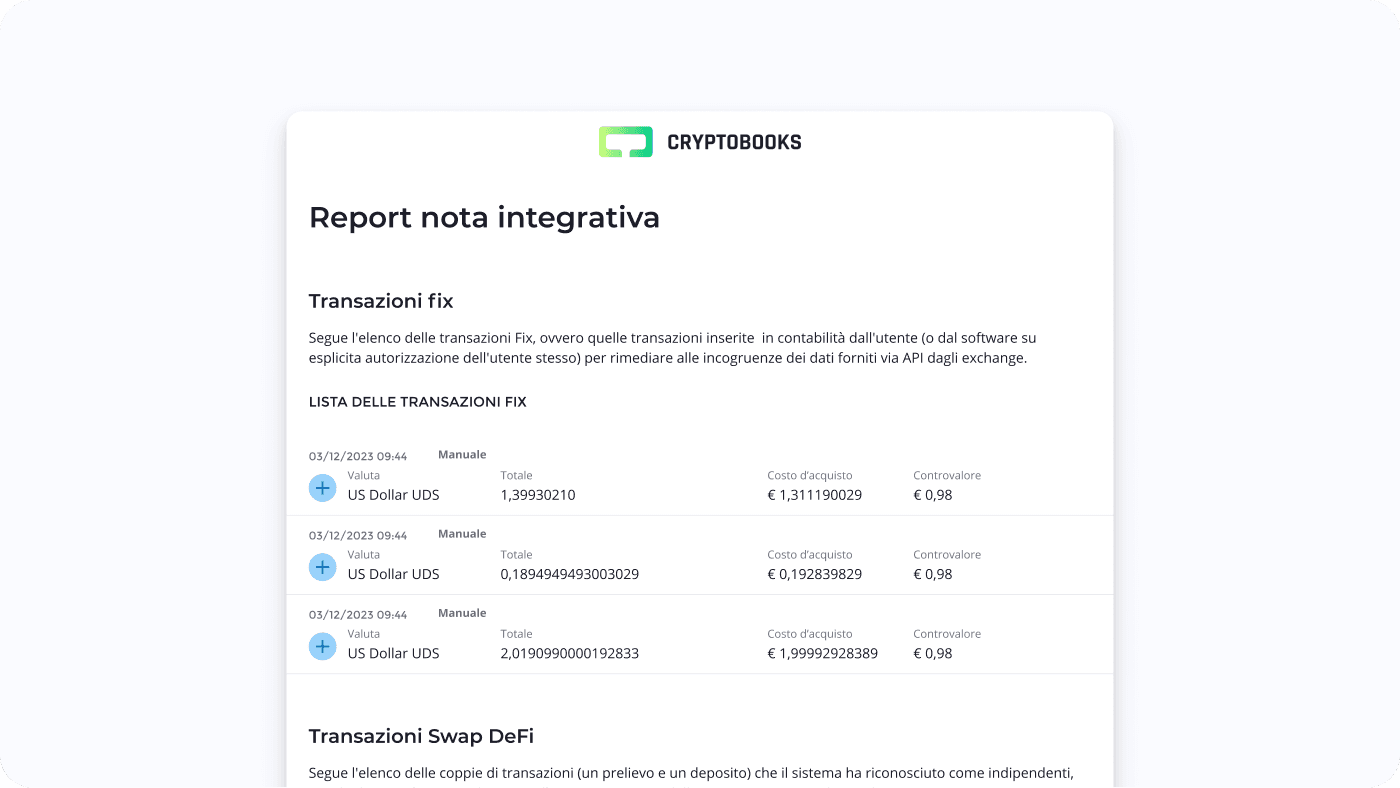Click the "Report nota integrativa" title
This screenshot has width=1400, height=788.
484,217
